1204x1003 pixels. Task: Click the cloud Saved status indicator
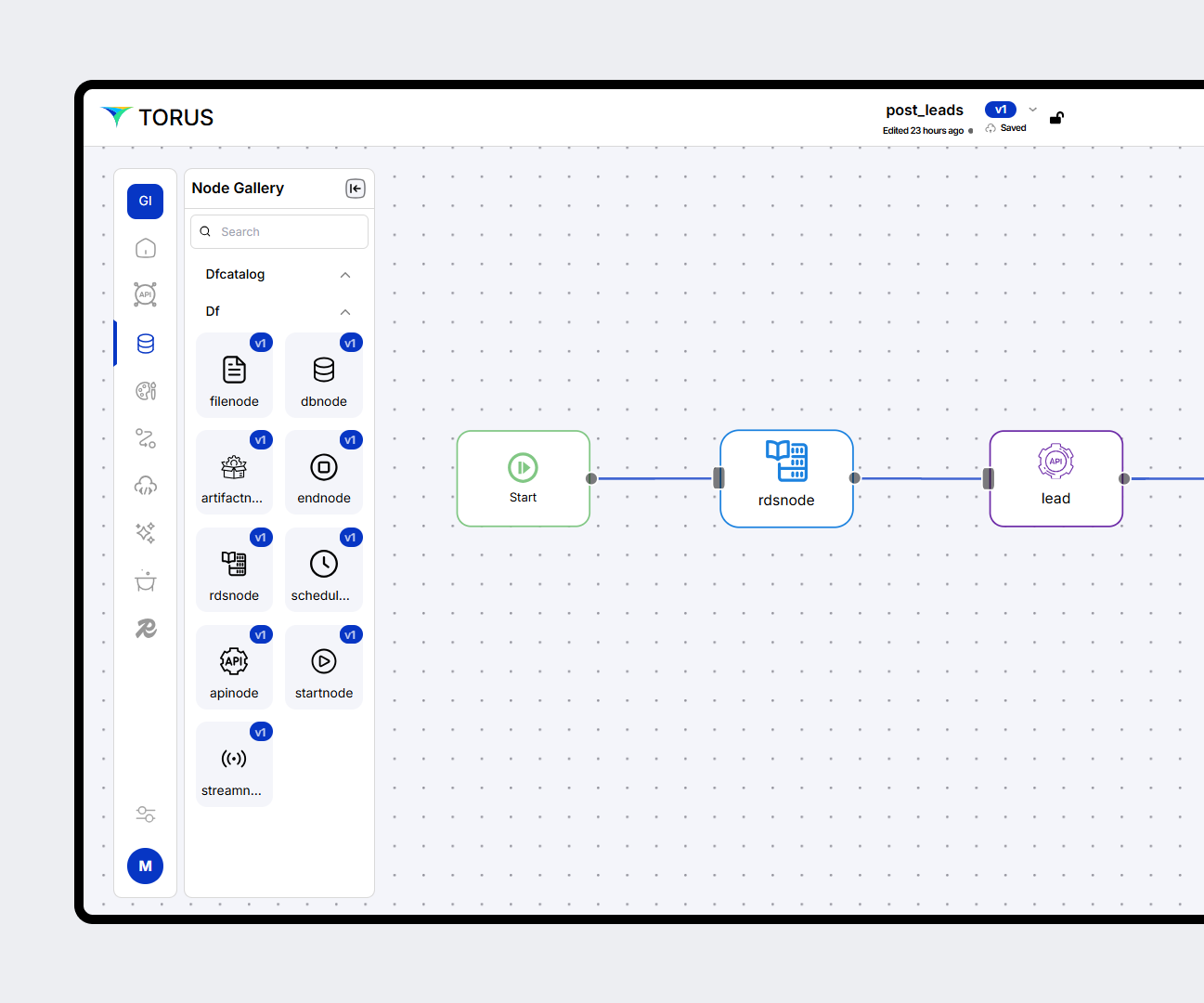(1005, 127)
